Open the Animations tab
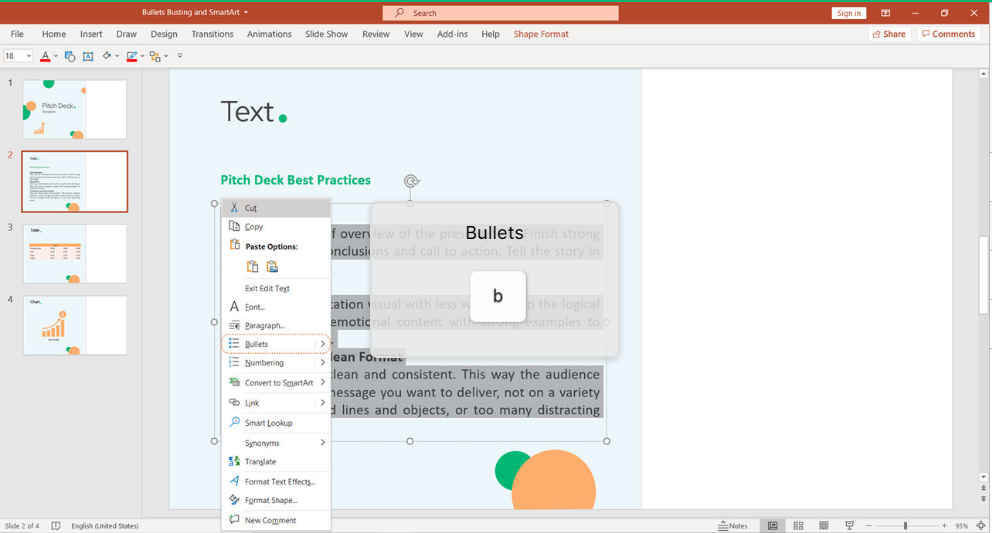992x533 pixels. coord(269,34)
